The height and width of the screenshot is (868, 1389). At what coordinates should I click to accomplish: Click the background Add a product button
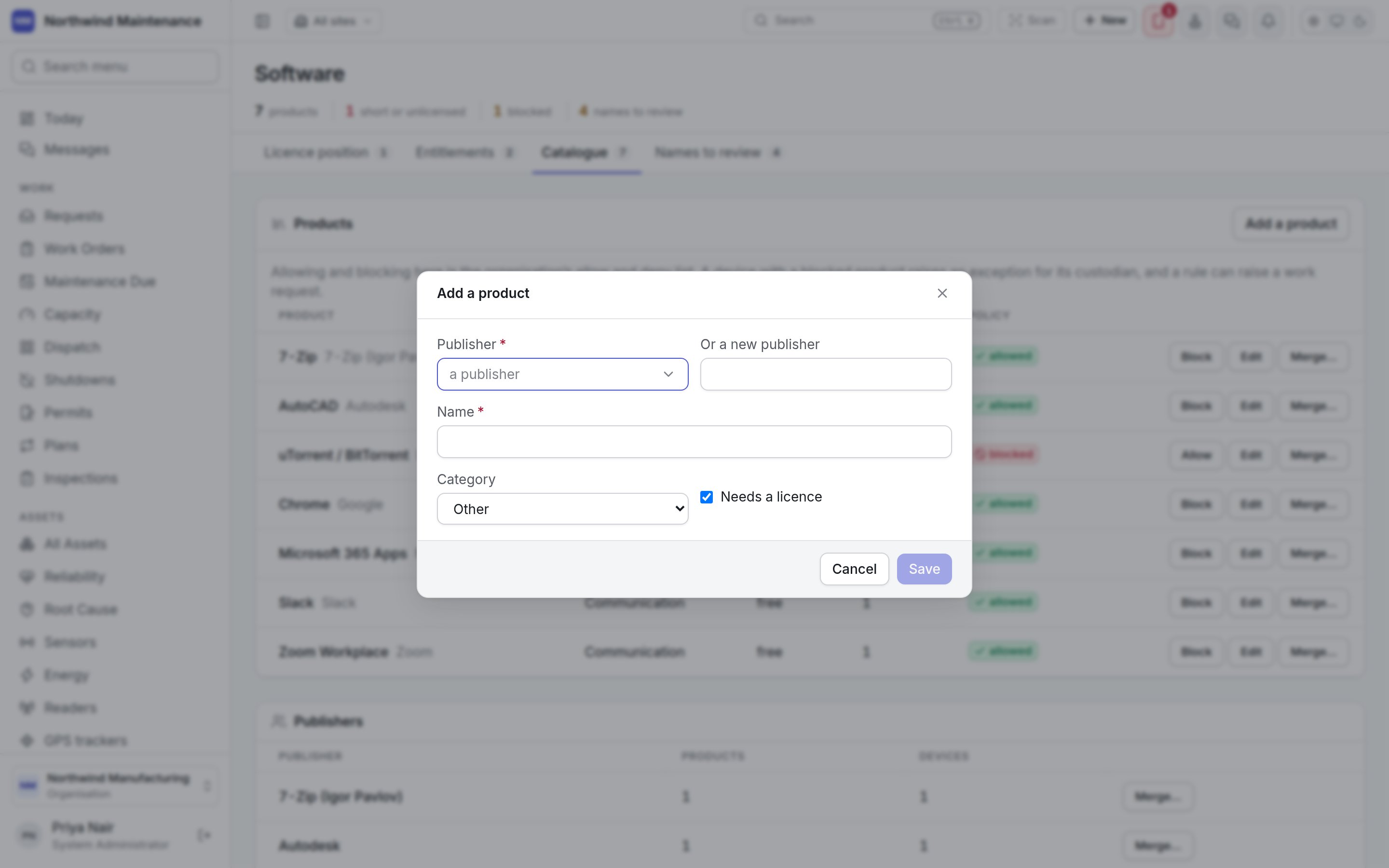(x=1291, y=224)
